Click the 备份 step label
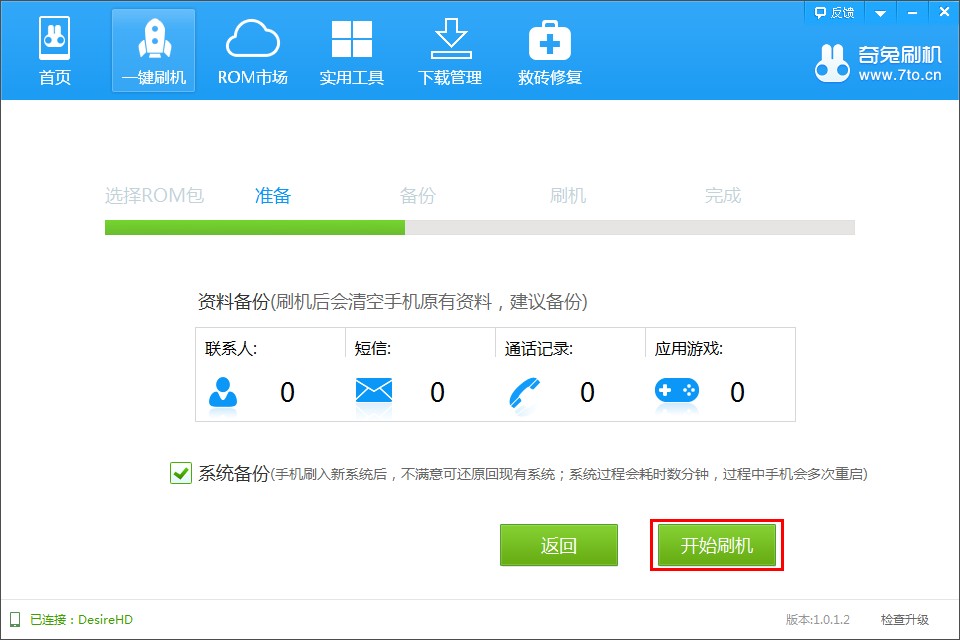The height and width of the screenshot is (640, 960). [418, 195]
